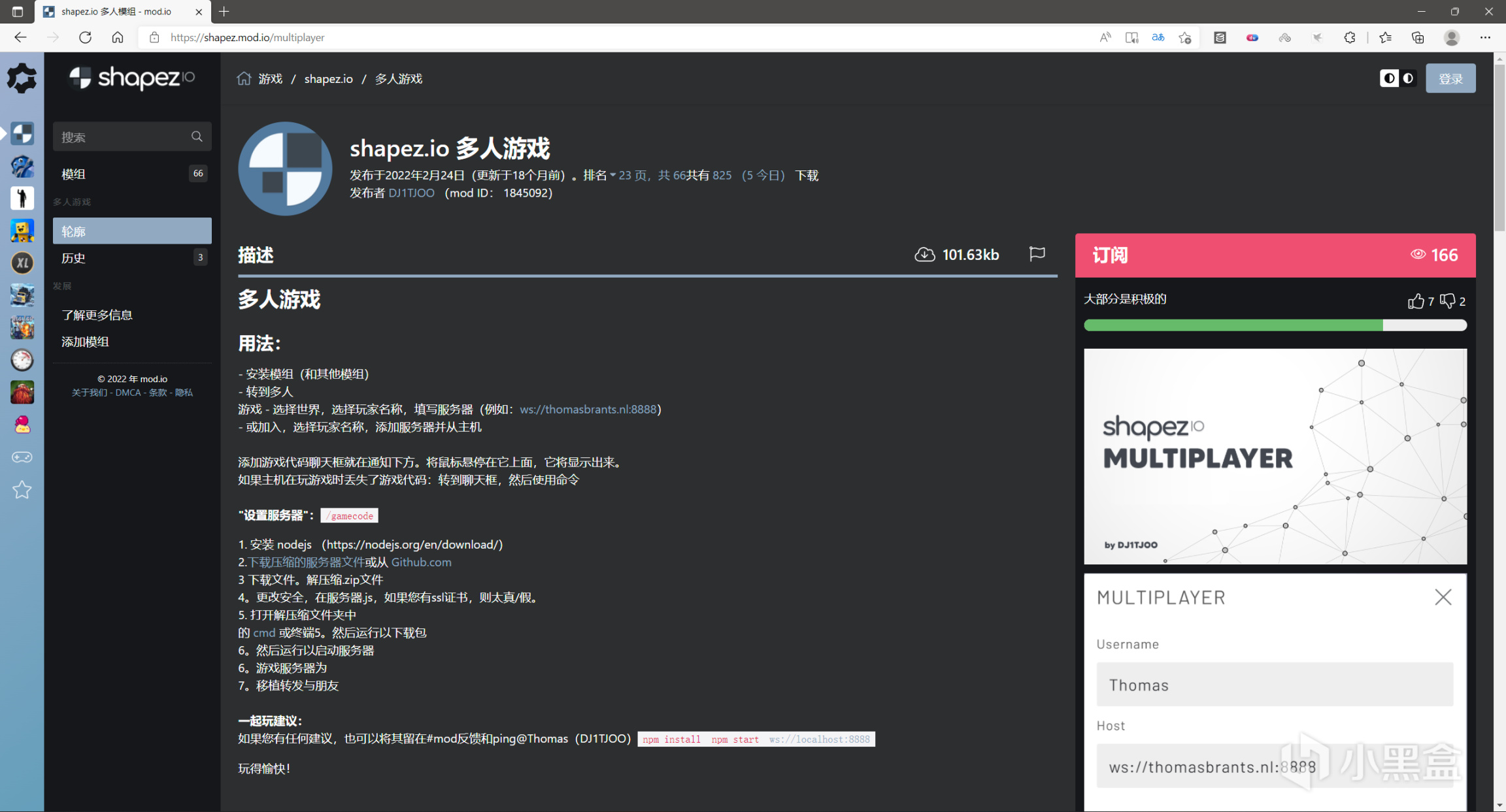Add this page to favorites
Screen dimensions: 1506x812
[x=1185, y=37]
